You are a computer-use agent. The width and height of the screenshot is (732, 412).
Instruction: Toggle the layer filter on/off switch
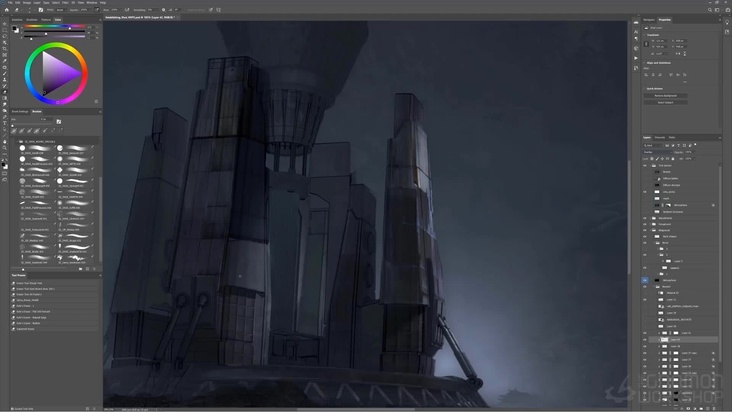coord(695,145)
